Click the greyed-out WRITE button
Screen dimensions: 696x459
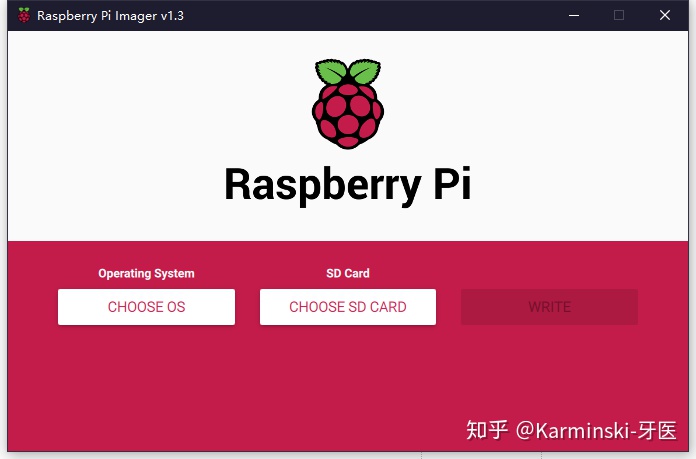[550, 307]
